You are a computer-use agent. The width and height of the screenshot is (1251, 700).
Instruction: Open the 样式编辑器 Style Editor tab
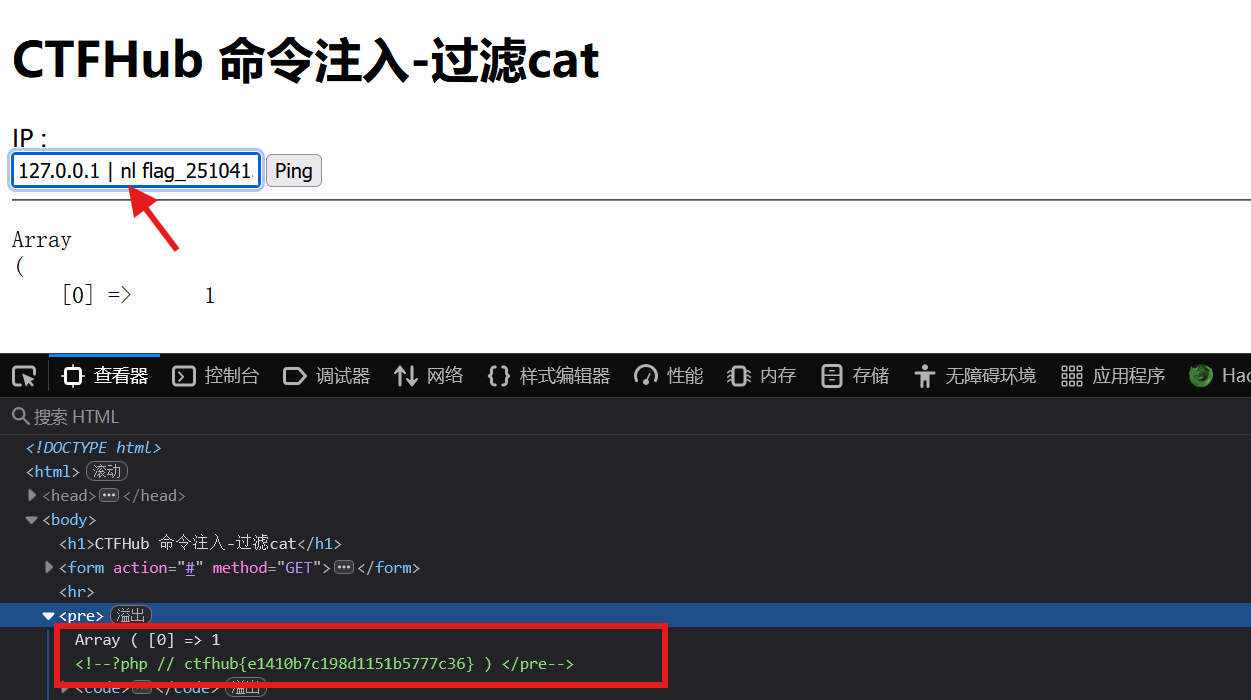[x=548, y=376]
